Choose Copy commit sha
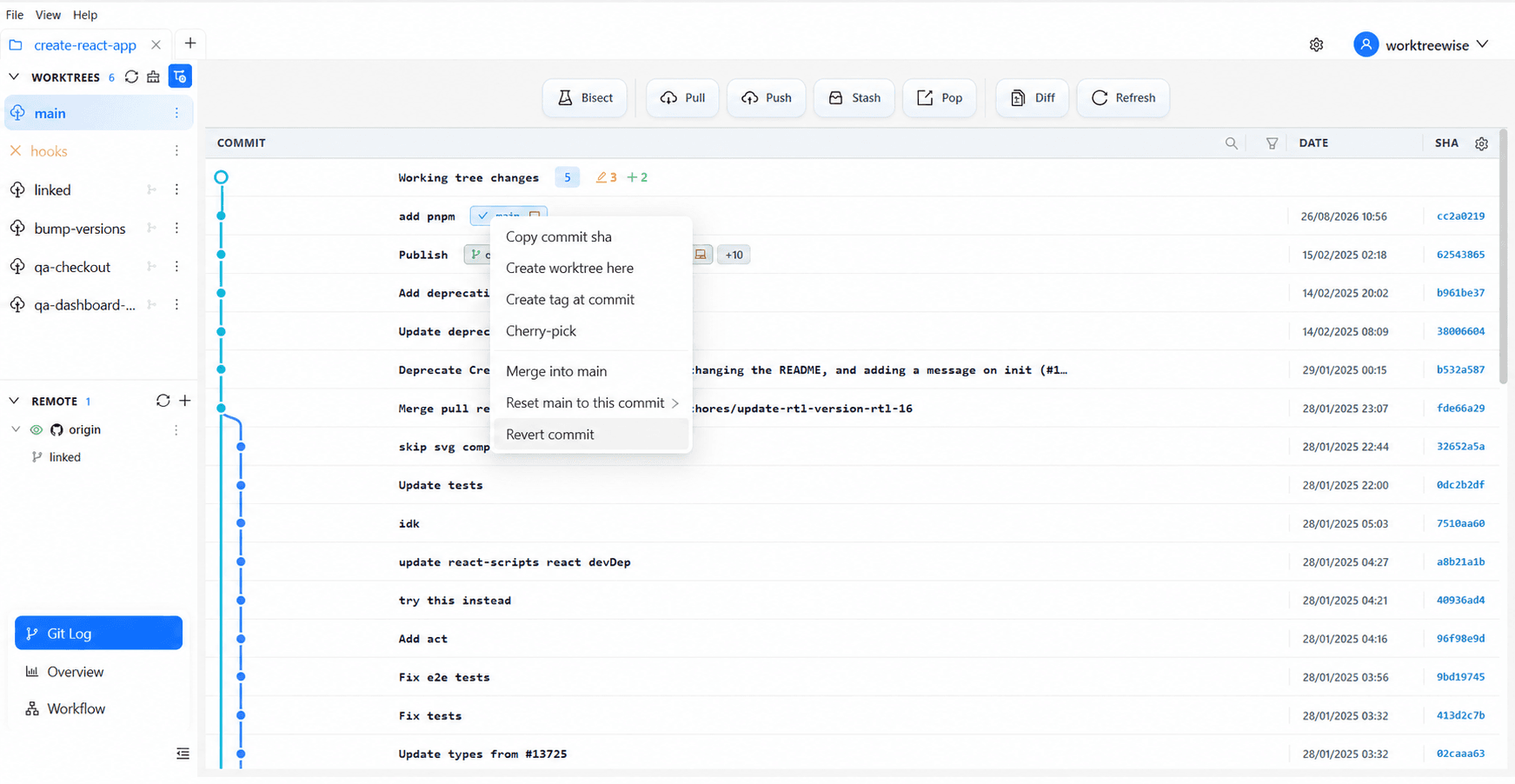This screenshot has width=1515, height=784. (x=591, y=236)
